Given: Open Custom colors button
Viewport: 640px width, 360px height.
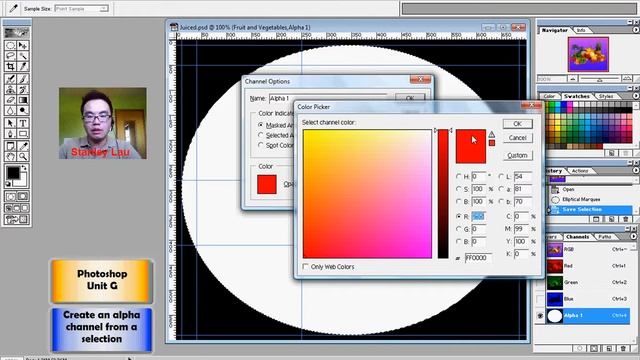Looking at the screenshot, I should (517, 156).
